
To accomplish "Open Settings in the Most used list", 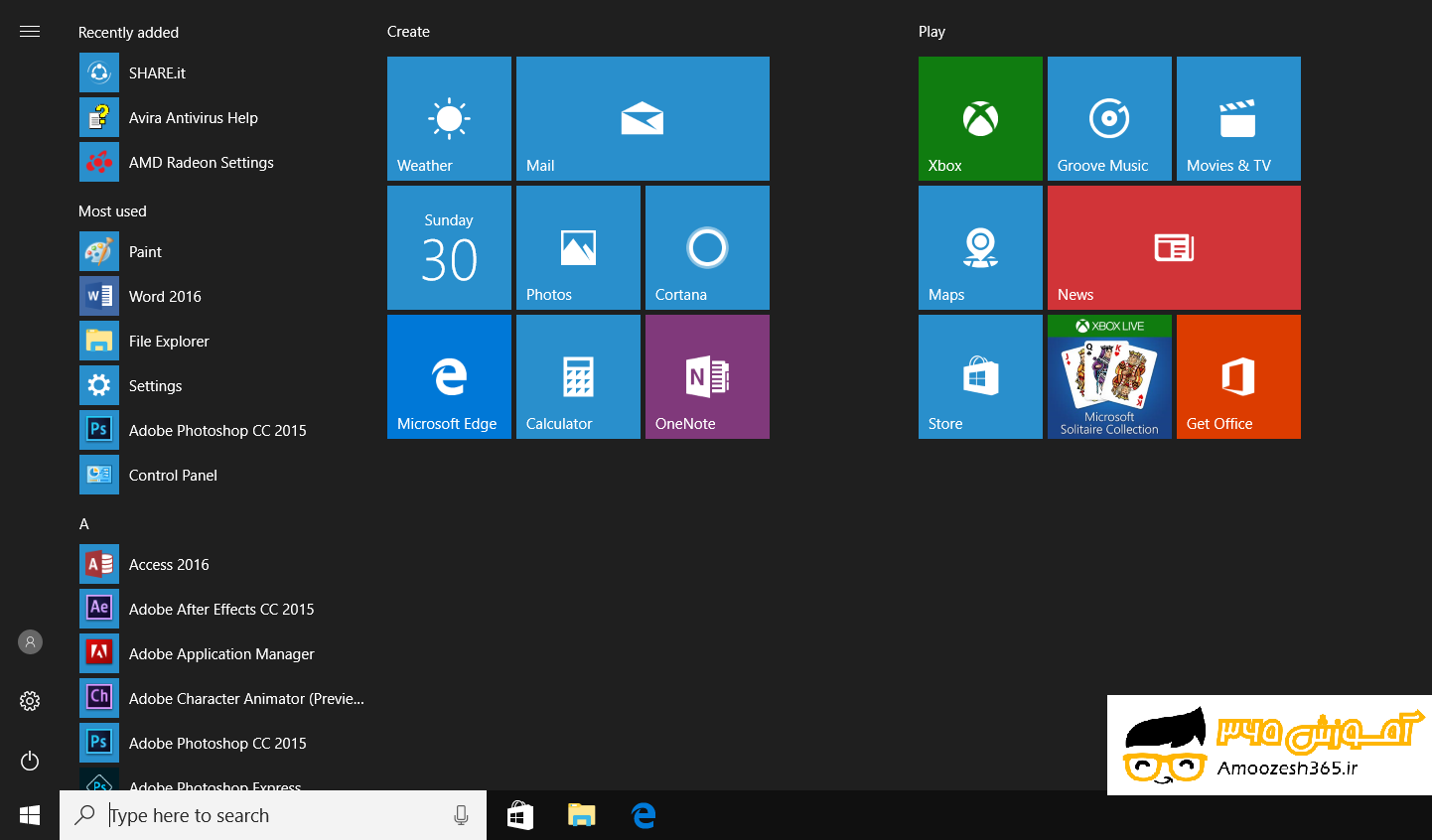I will point(223,385).
